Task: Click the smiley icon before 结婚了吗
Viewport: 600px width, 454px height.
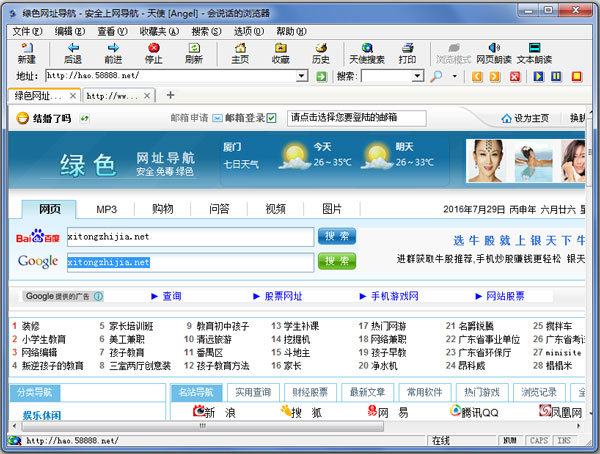Action: coord(23,118)
